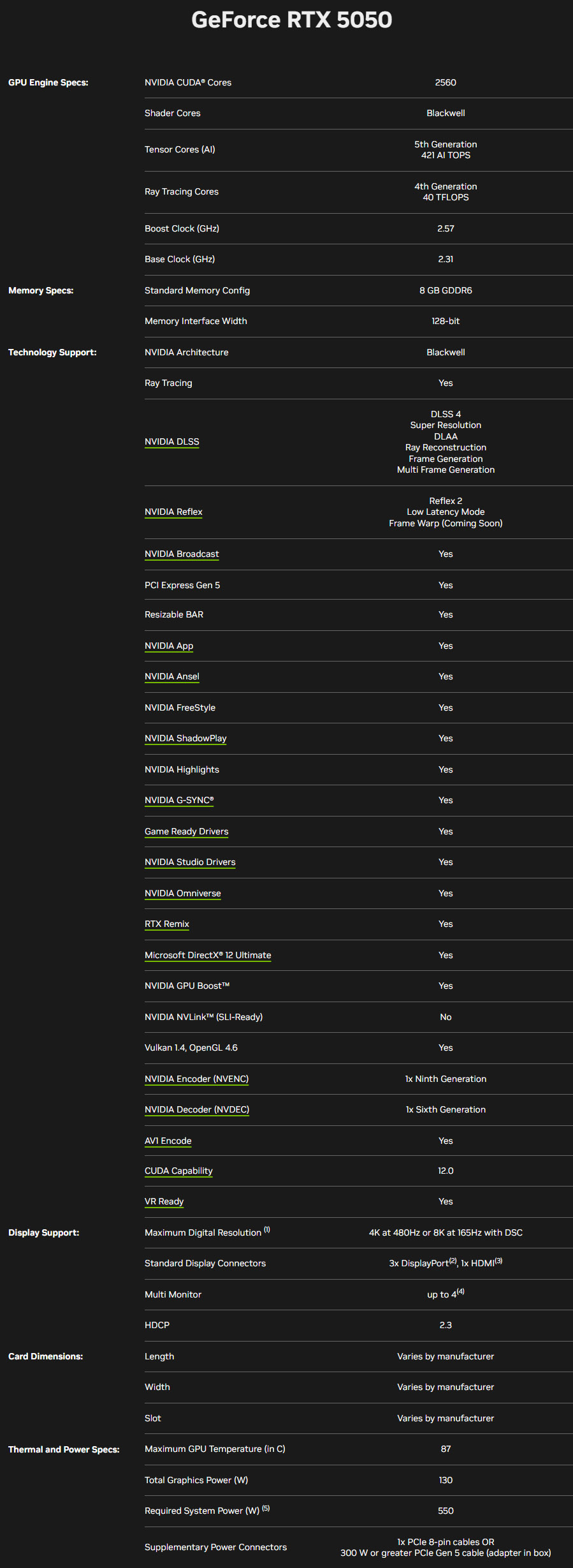Viewport: 573px width, 1568px height.
Task: Select the 40 TFLOPS value
Action: tap(446, 197)
